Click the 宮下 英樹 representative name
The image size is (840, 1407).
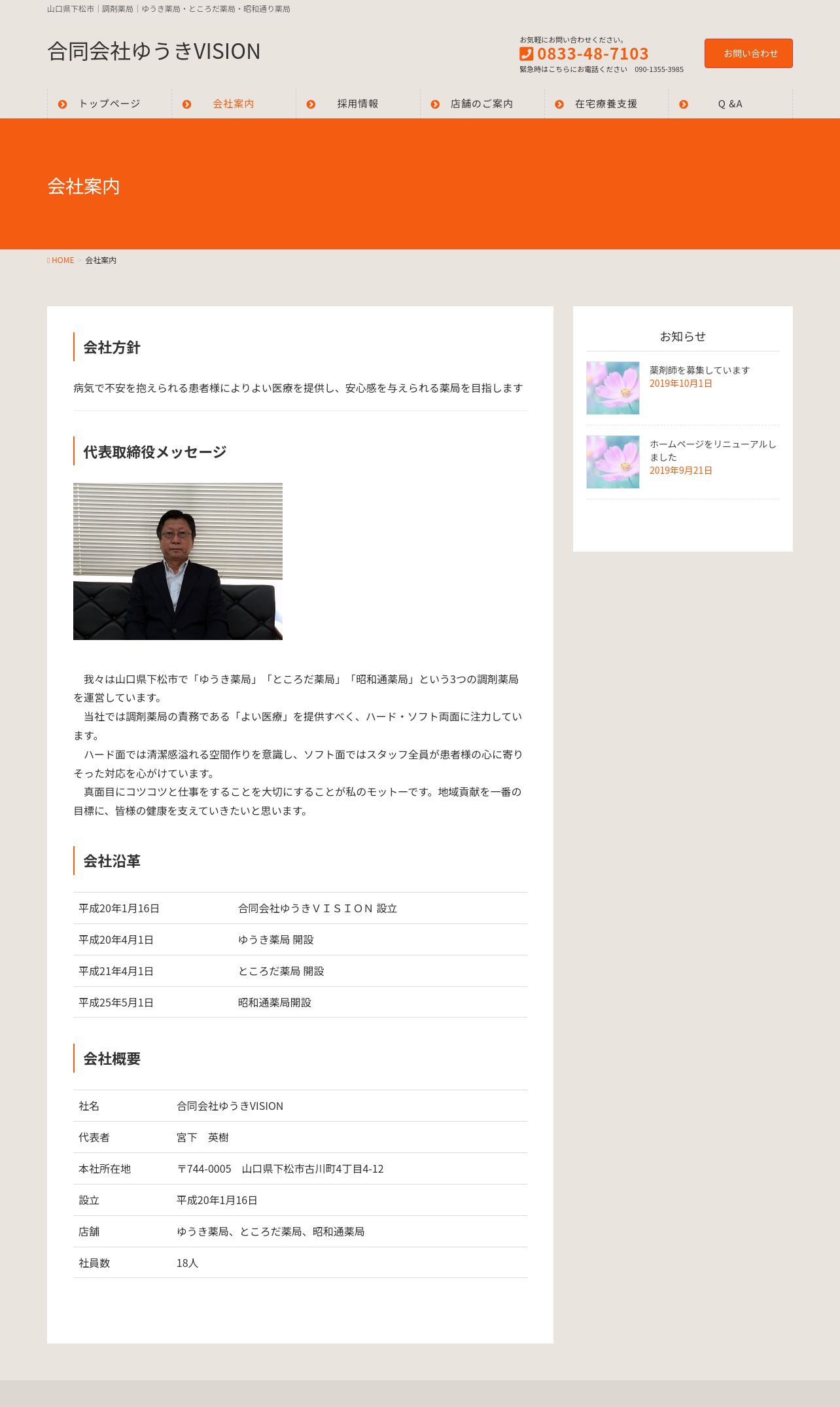(x=203, y=1137)
